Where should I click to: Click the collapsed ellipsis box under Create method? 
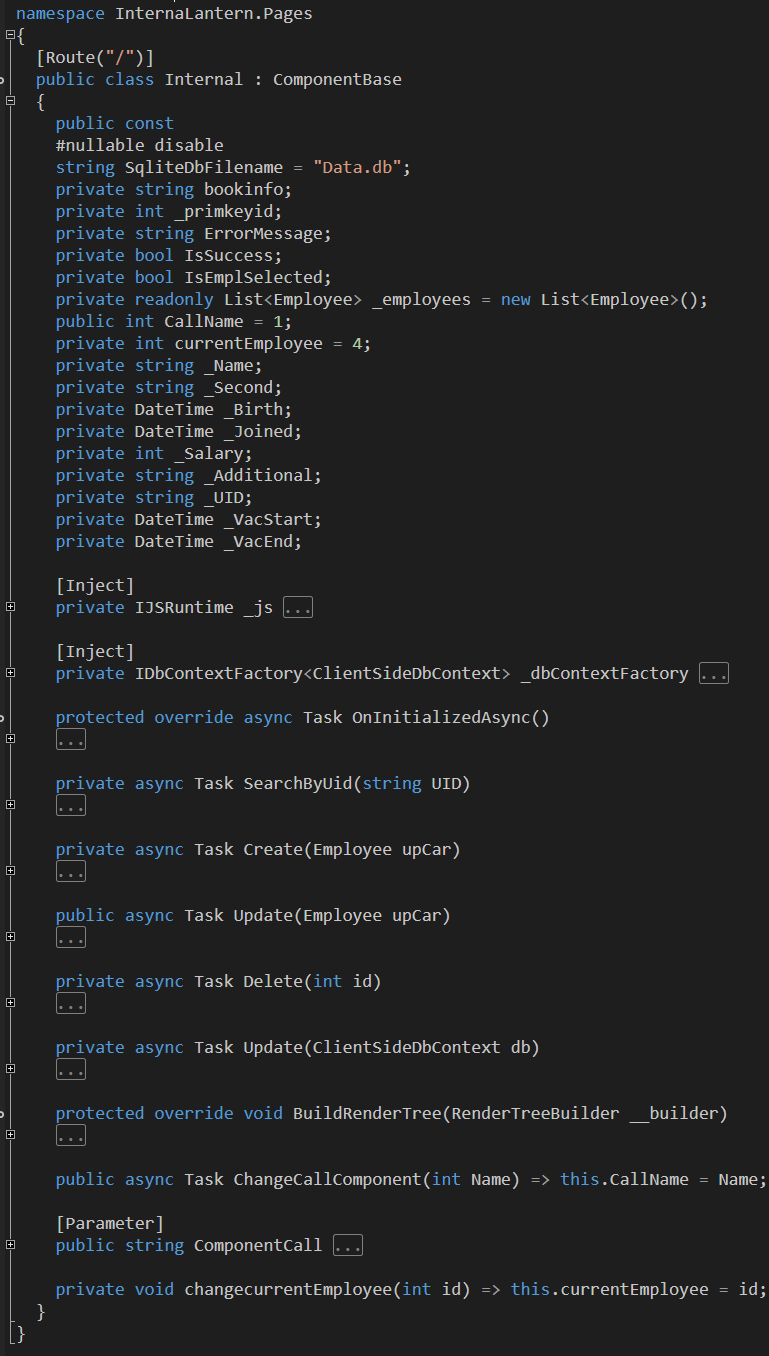point(70,872)
